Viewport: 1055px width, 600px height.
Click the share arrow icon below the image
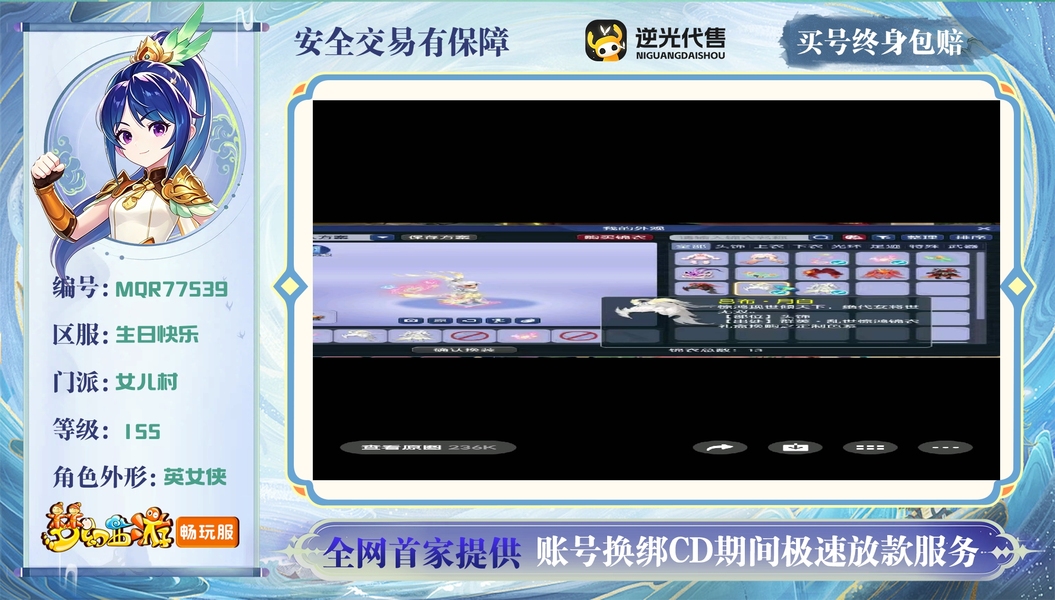coord(719,447)
